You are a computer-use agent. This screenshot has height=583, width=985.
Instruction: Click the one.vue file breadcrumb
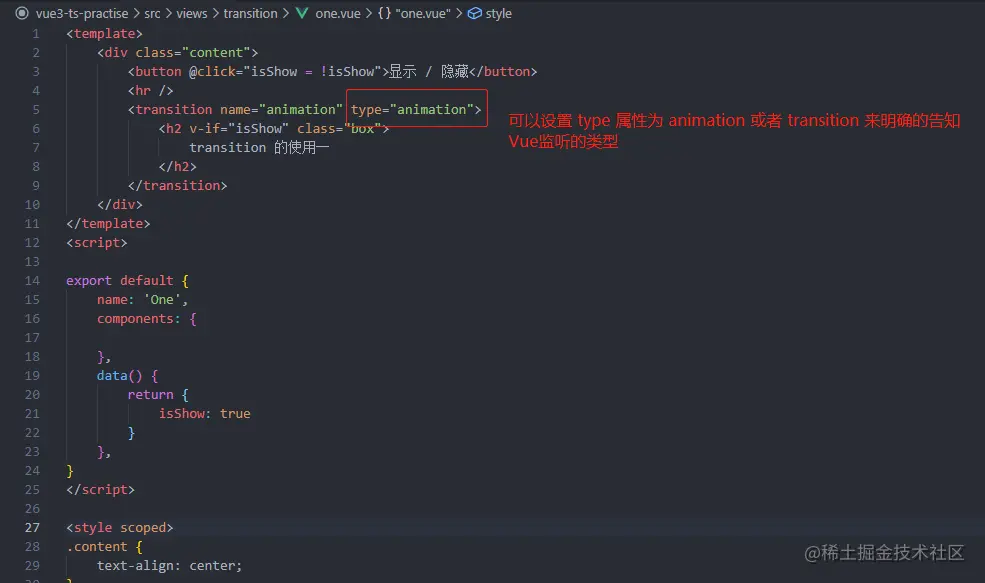pos(338,13)
